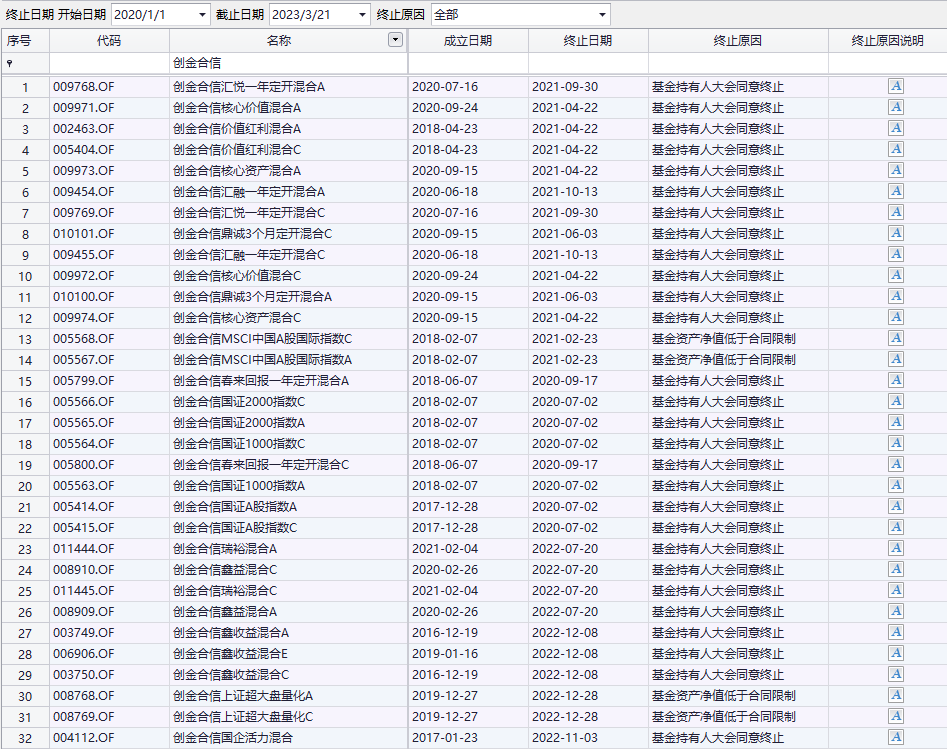The image size is (947, 749).
Task: Open termination note icon for 005568.OF
Action: pos(896,338)
